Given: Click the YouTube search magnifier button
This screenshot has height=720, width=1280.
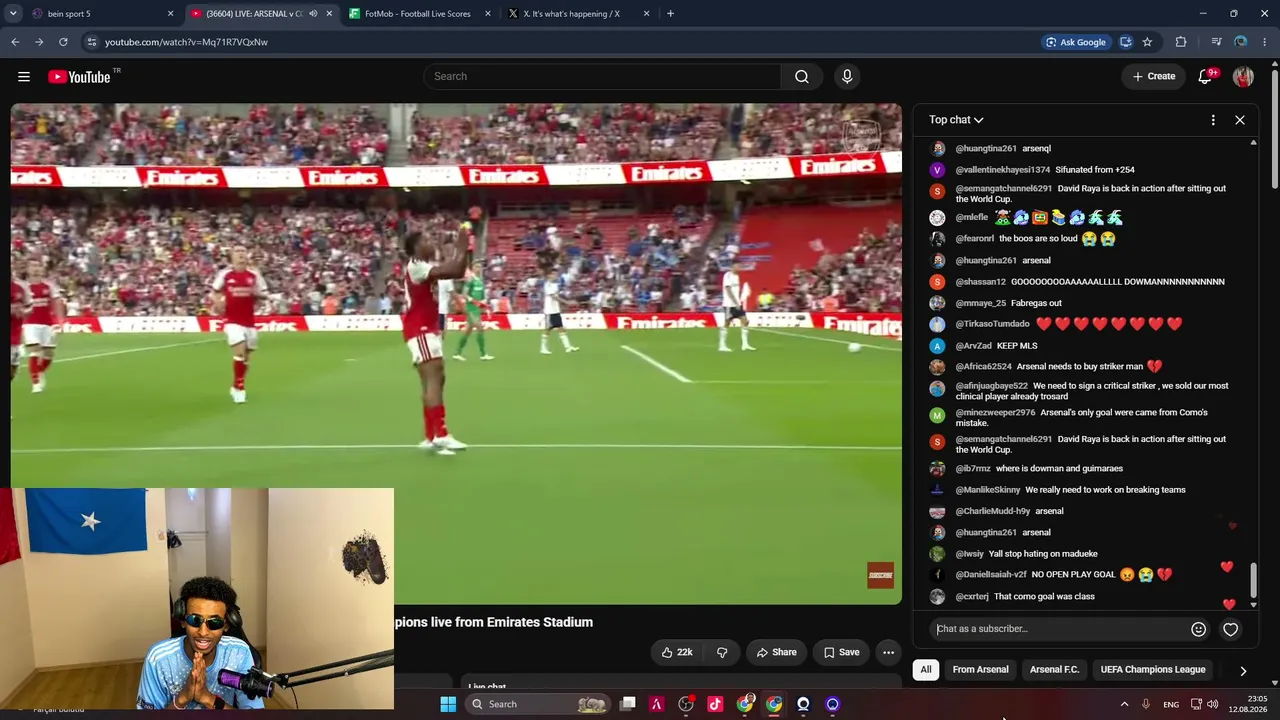Looking at the screenshot, I should click(x=802, y=76).
